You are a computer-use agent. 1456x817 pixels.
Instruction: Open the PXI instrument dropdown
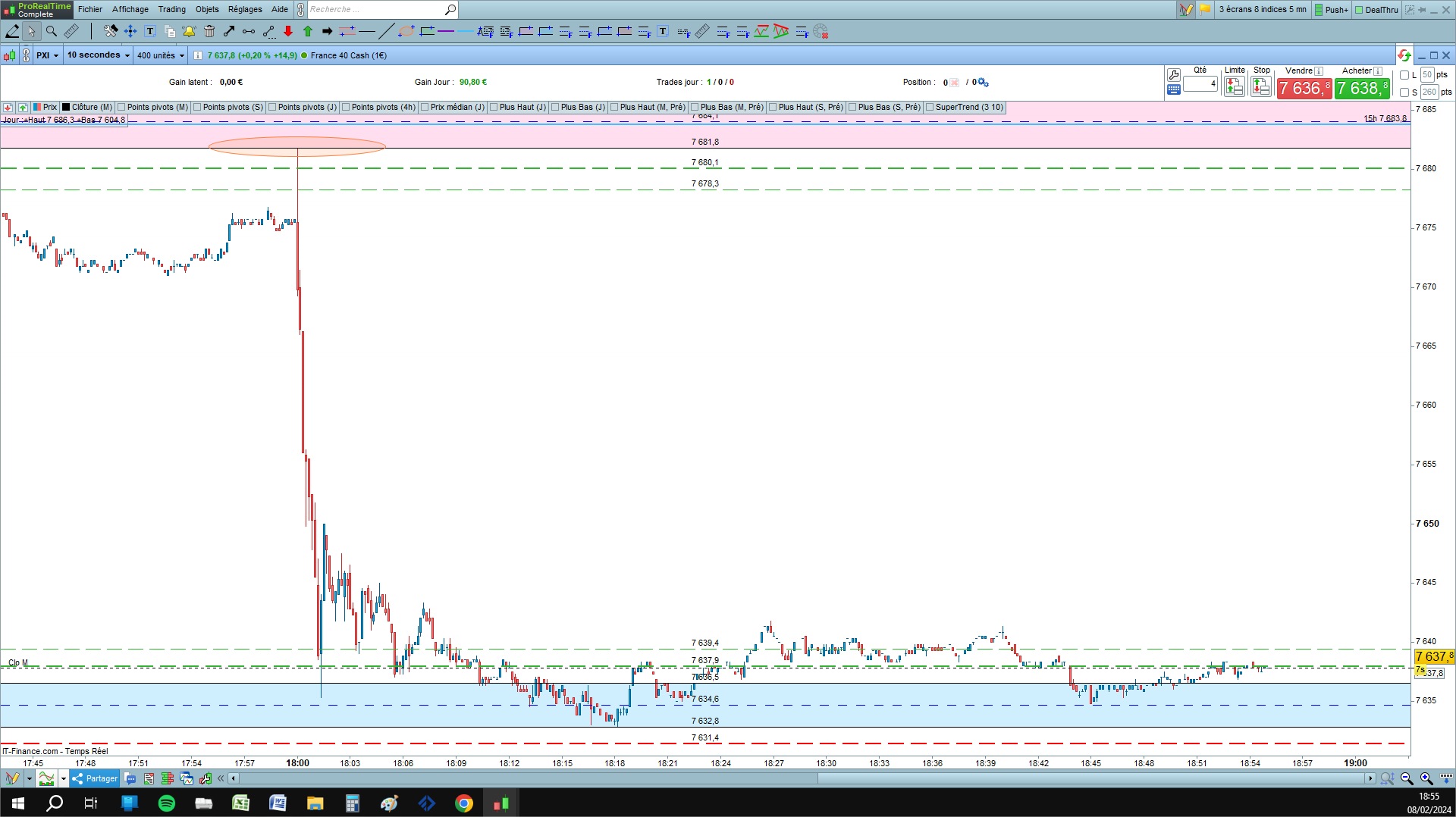[x=47, y=55]
